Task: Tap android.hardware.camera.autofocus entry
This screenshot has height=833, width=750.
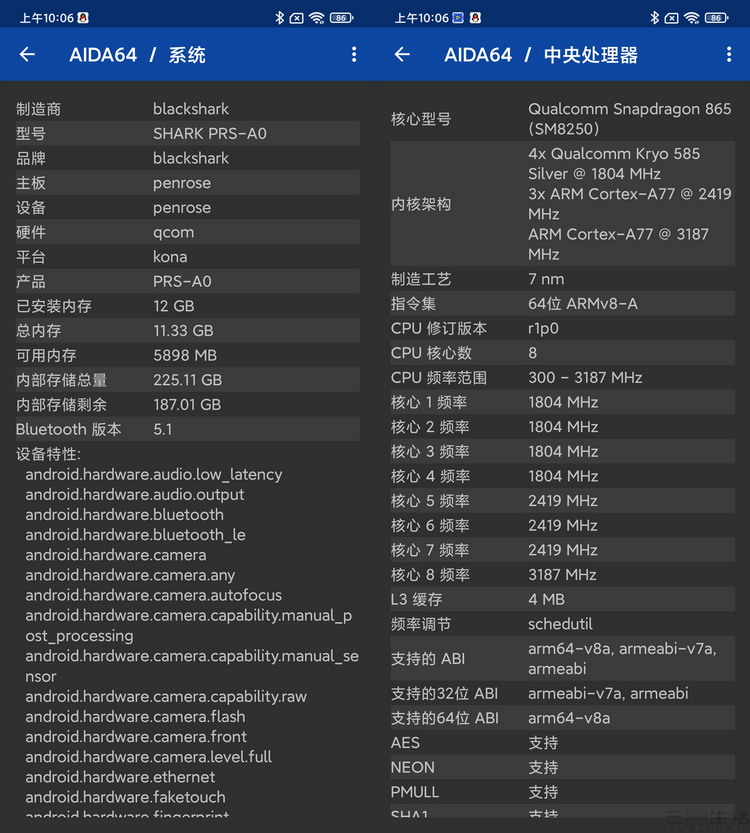Action: point(154,595)
